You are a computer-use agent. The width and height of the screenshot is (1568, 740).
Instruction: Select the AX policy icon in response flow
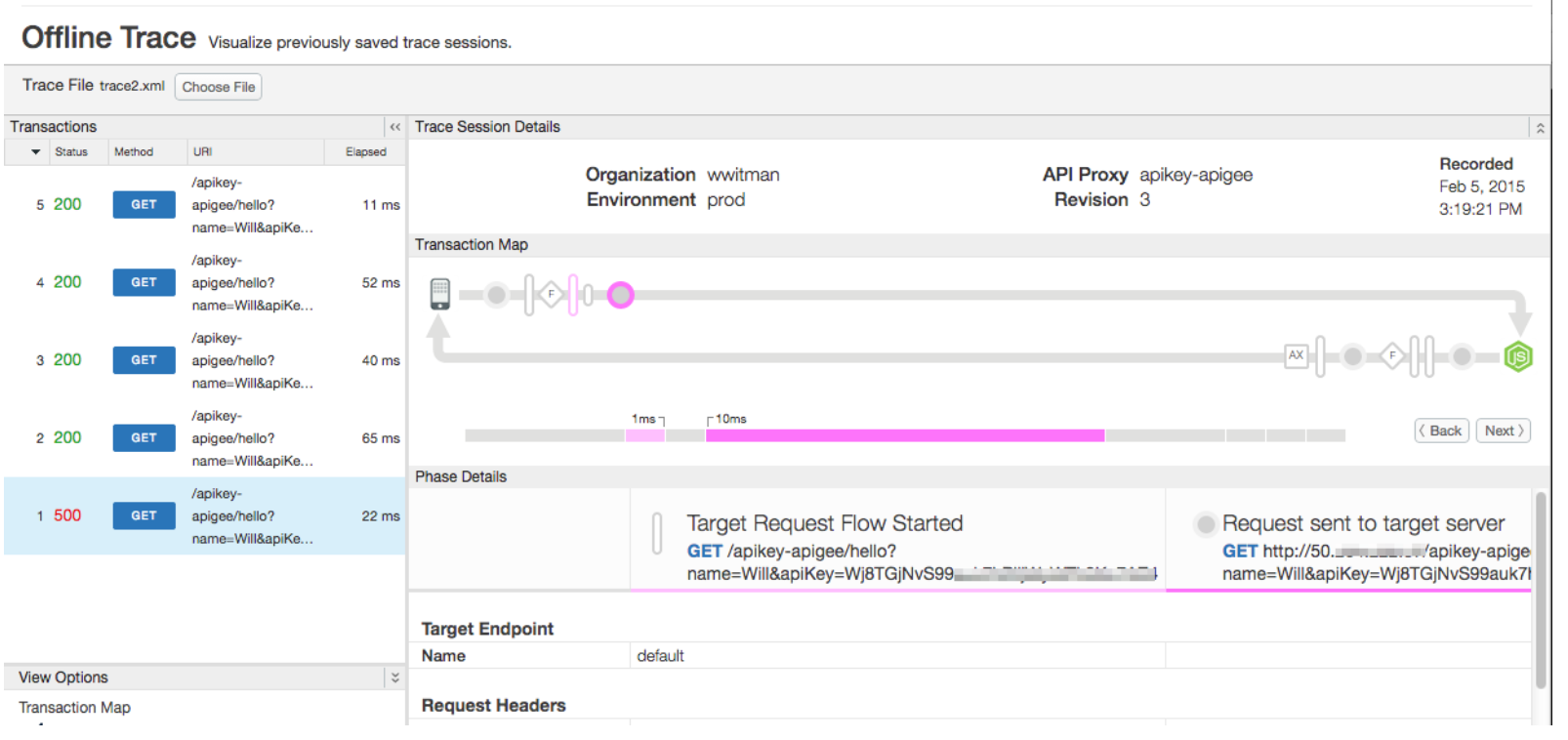click(1296, 356)
